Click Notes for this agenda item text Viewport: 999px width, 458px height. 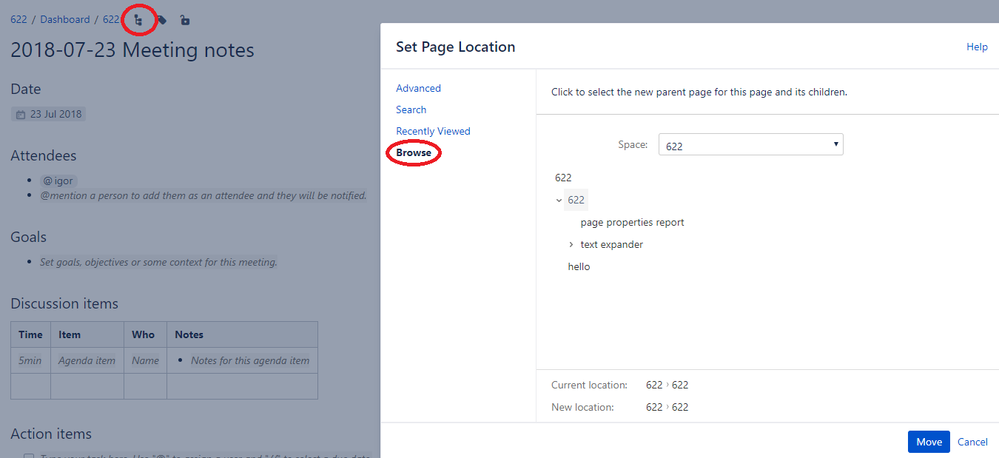coord(250,361)
